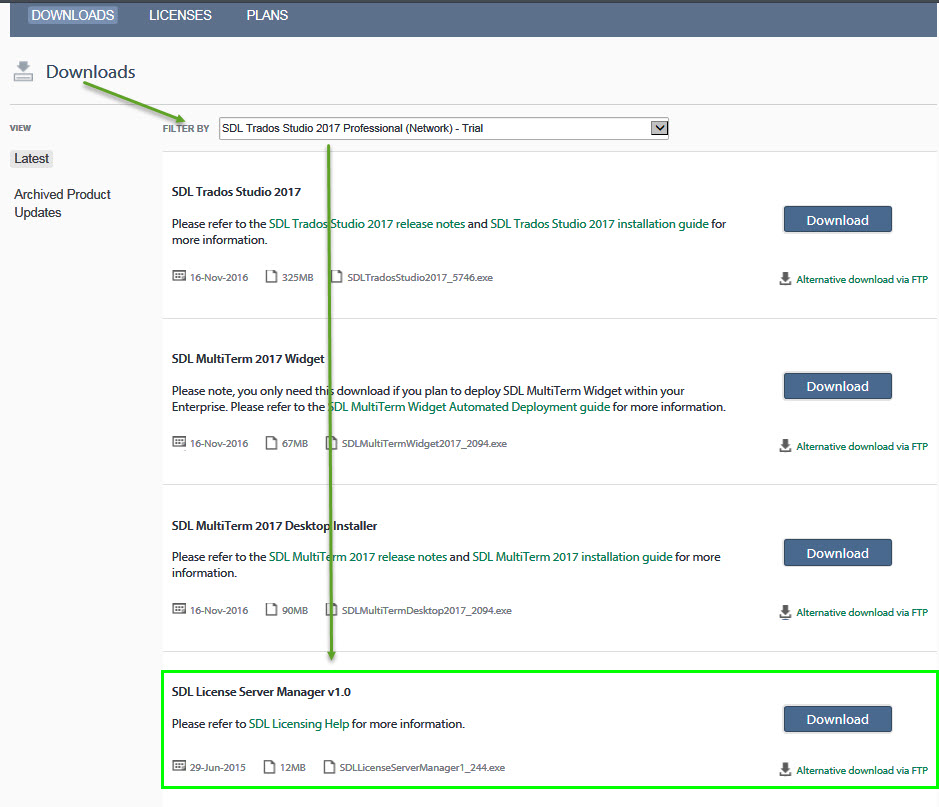Viewport: 939px width, 807px height.
Task: Open Archived Product Updates view
Action: tap(62, 204)
